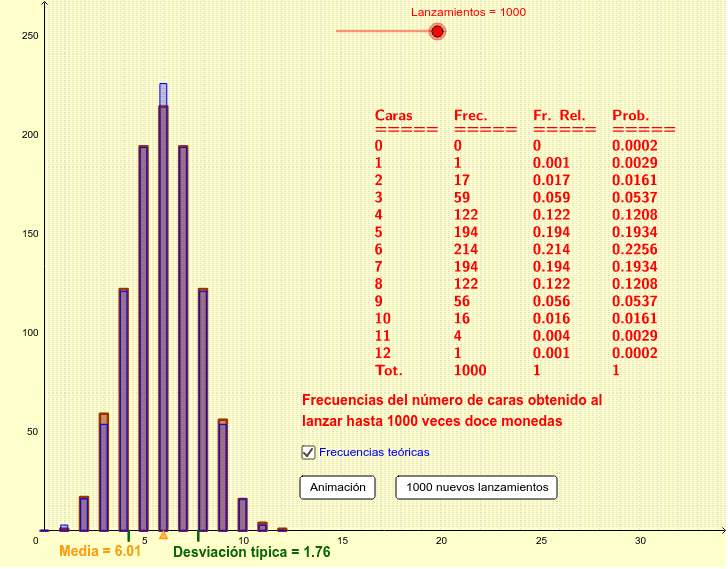
Task: Toggle the Frecuencias teóricas checkbox
Action: click(x=308, y=452)
